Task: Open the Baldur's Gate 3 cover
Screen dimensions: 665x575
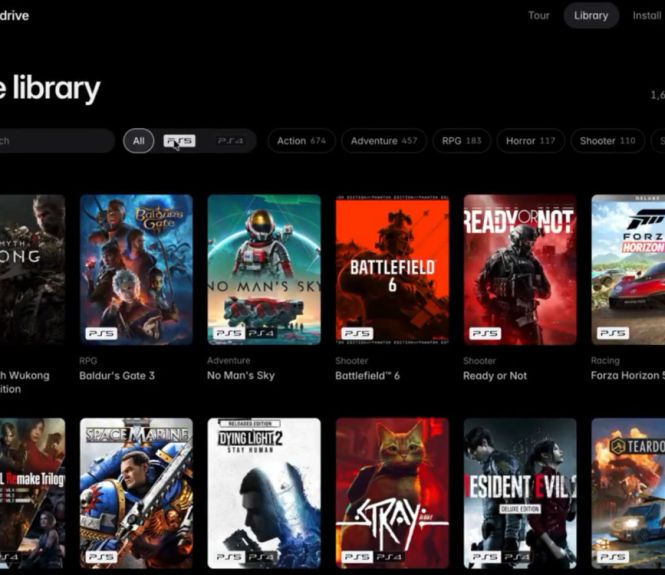Action: tap(136, 270)
